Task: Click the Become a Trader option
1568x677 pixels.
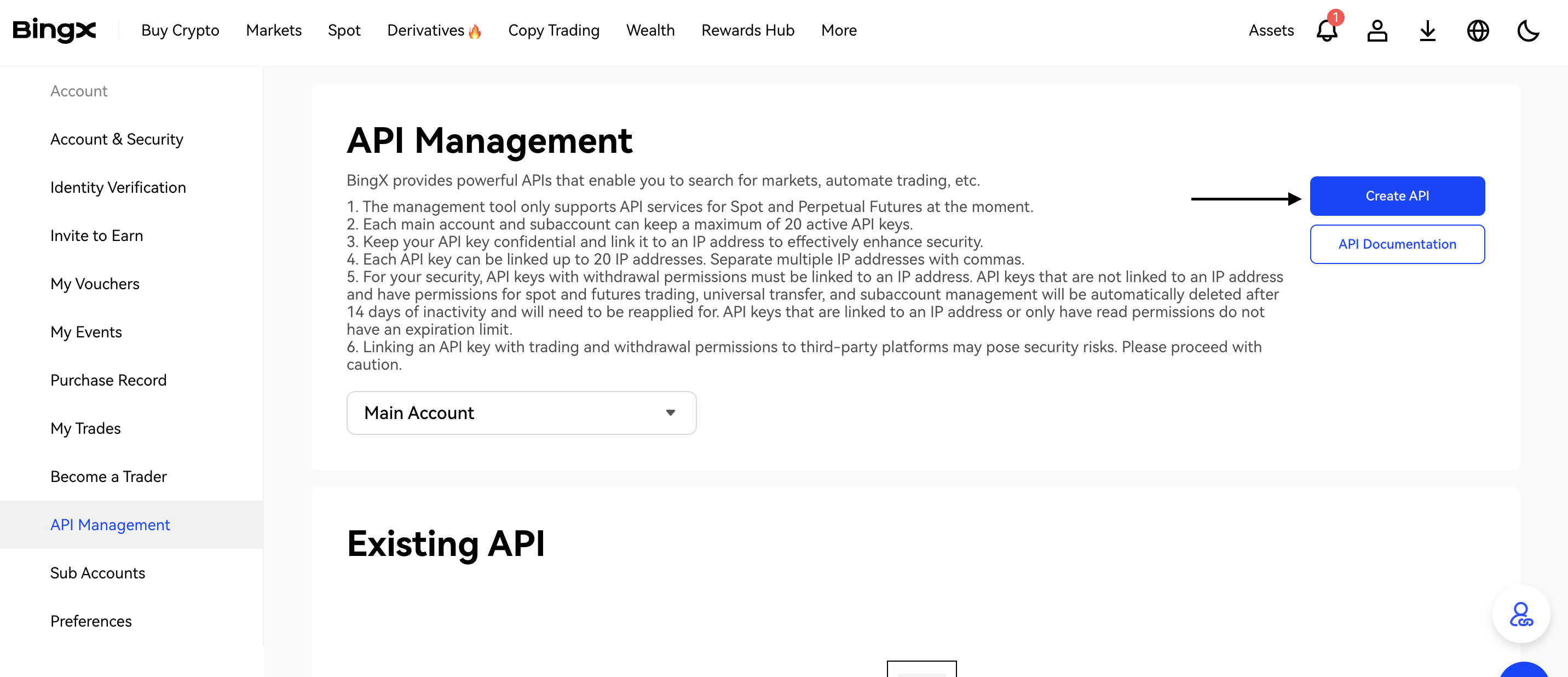Action: pyautogui.click(x=109, y=476)
